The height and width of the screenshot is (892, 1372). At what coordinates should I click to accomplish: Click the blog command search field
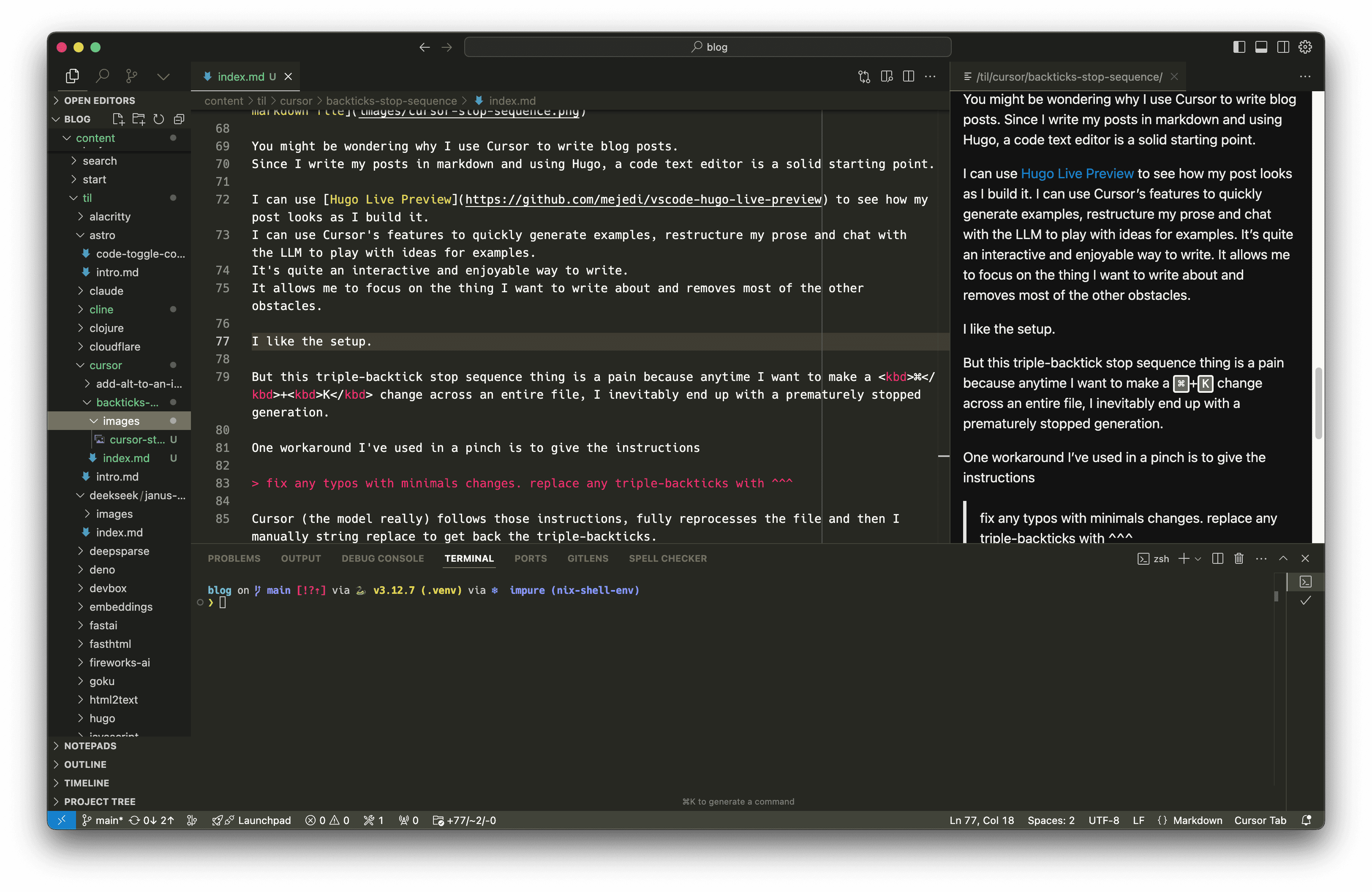[x=707, y=47]
